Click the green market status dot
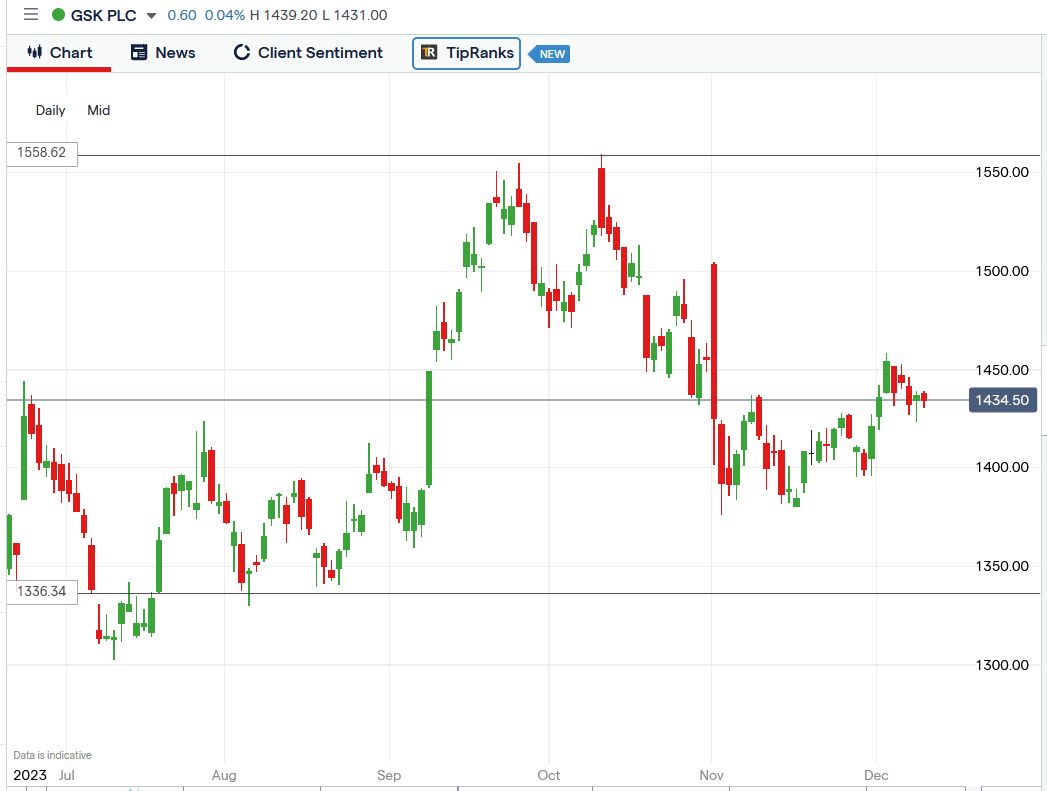Viewport: 1047px width, 791px height. tap(59, 15)
